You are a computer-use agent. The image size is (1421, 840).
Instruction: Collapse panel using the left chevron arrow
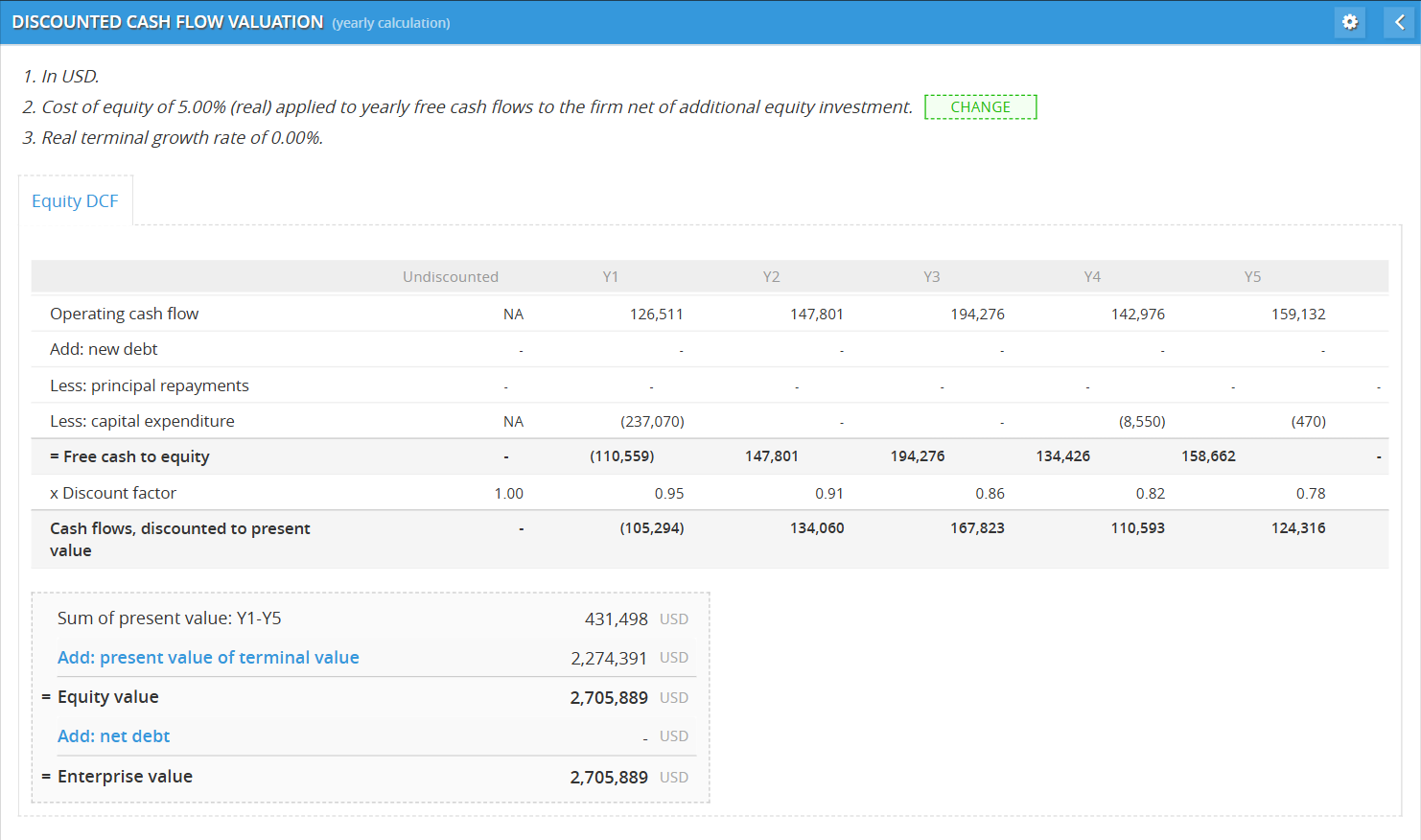1399,22
